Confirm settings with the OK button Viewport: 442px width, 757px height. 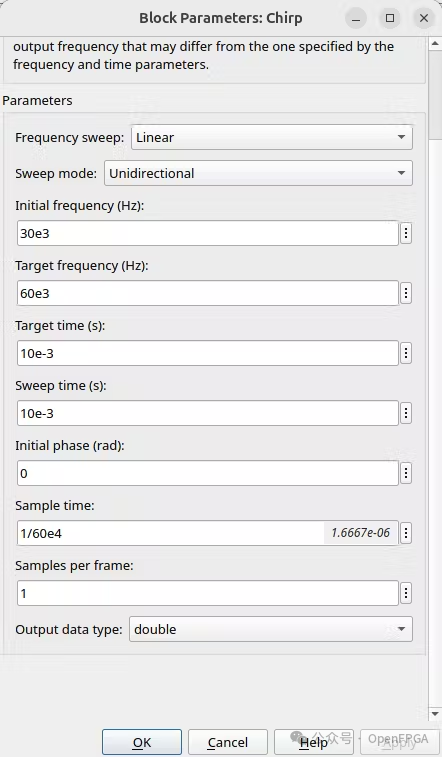pos(142,742)
